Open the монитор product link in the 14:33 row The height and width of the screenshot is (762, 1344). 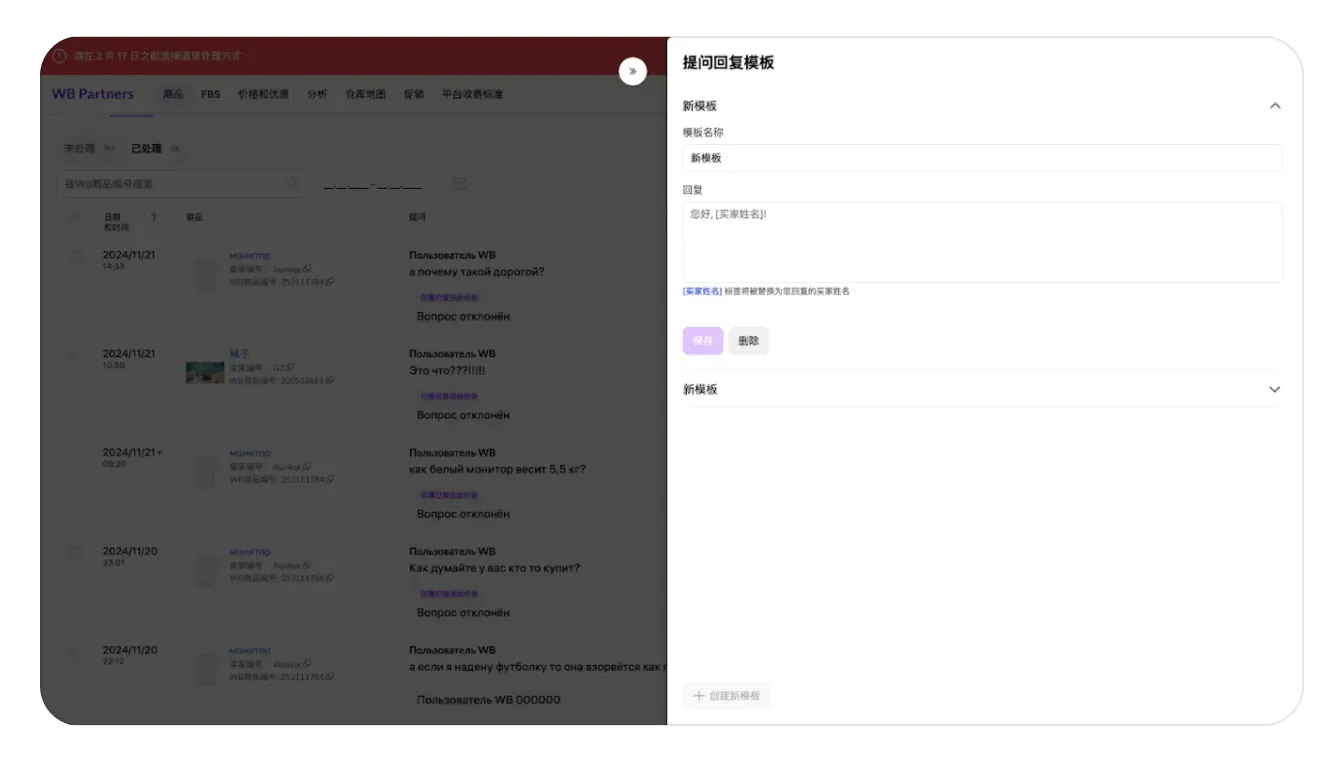[250, 256]
